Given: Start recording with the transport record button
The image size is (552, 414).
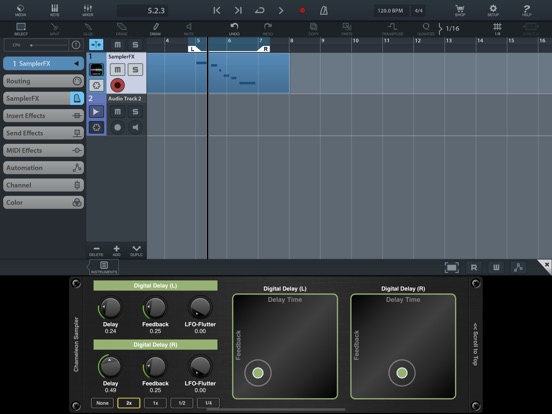Looking at the screenshot, I should point(302,11).
